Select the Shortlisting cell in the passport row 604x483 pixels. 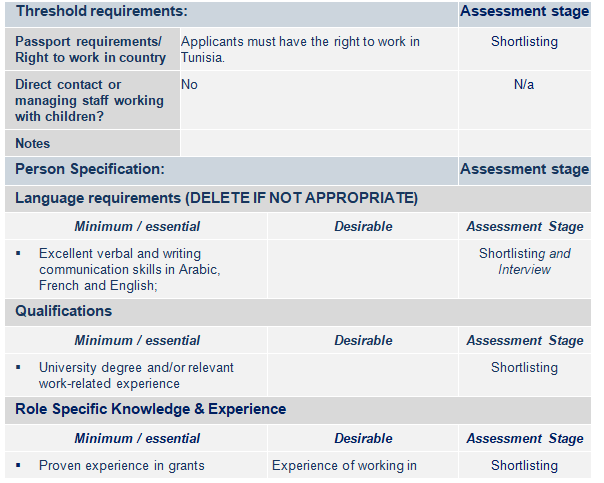(x=524, y=42)
